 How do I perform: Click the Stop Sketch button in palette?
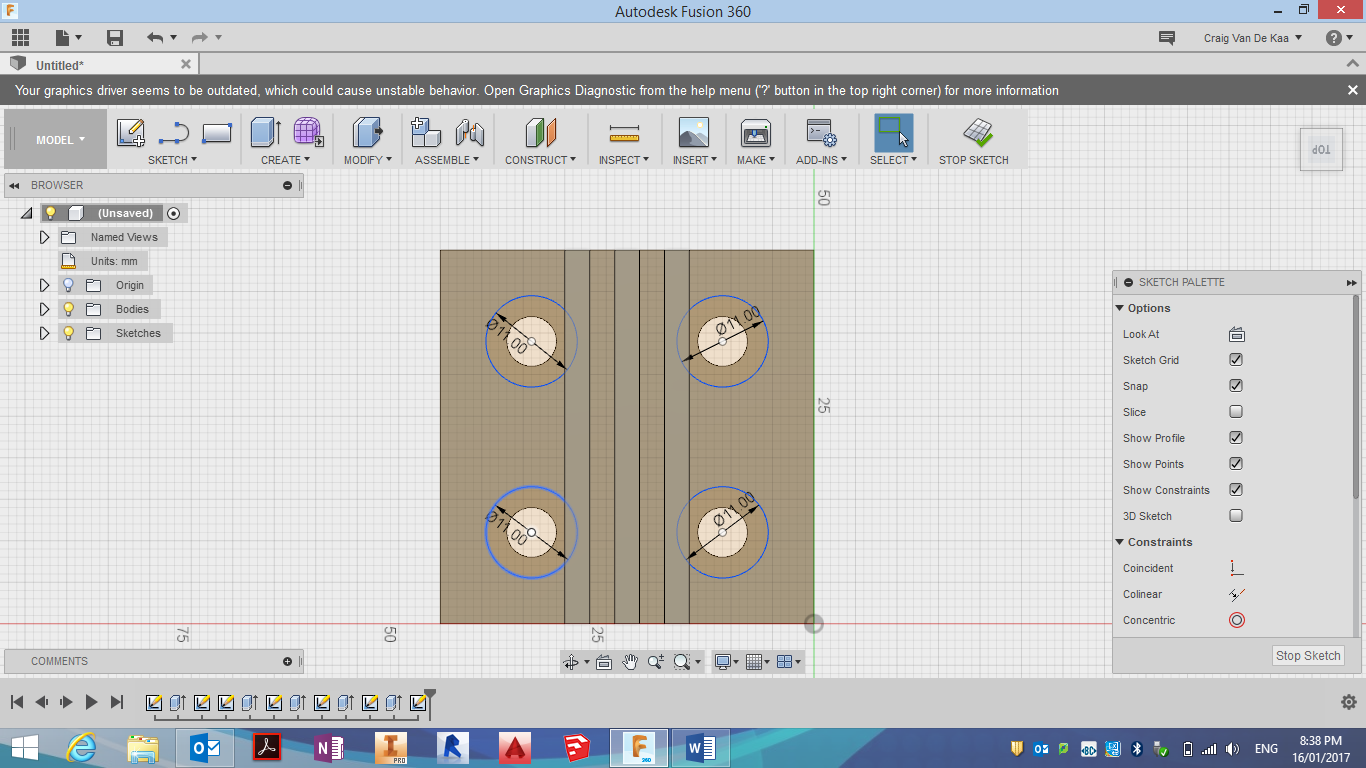1308,656
